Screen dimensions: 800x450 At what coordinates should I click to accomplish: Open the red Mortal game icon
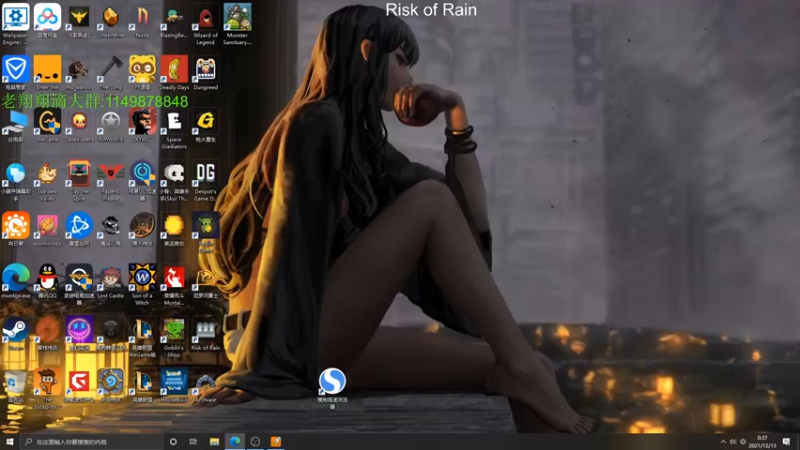coord(173,285)
